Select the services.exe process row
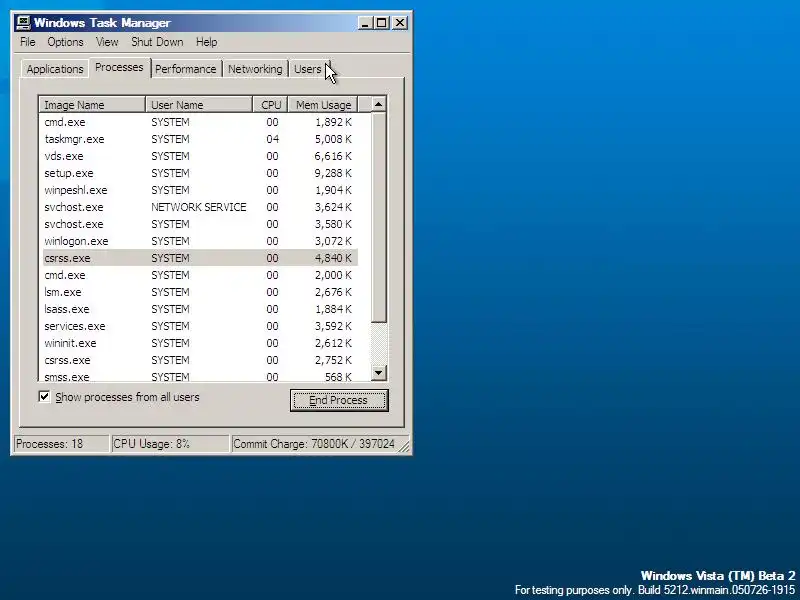The image size is (800, 600). coord(201,326)
